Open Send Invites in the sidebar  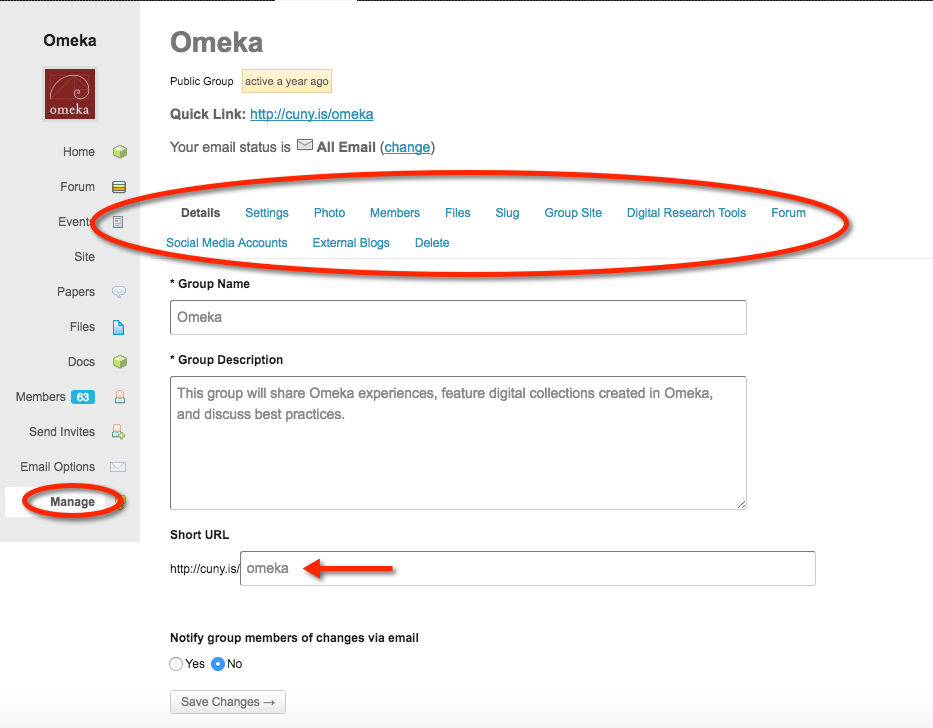click(x=62, y=432)
